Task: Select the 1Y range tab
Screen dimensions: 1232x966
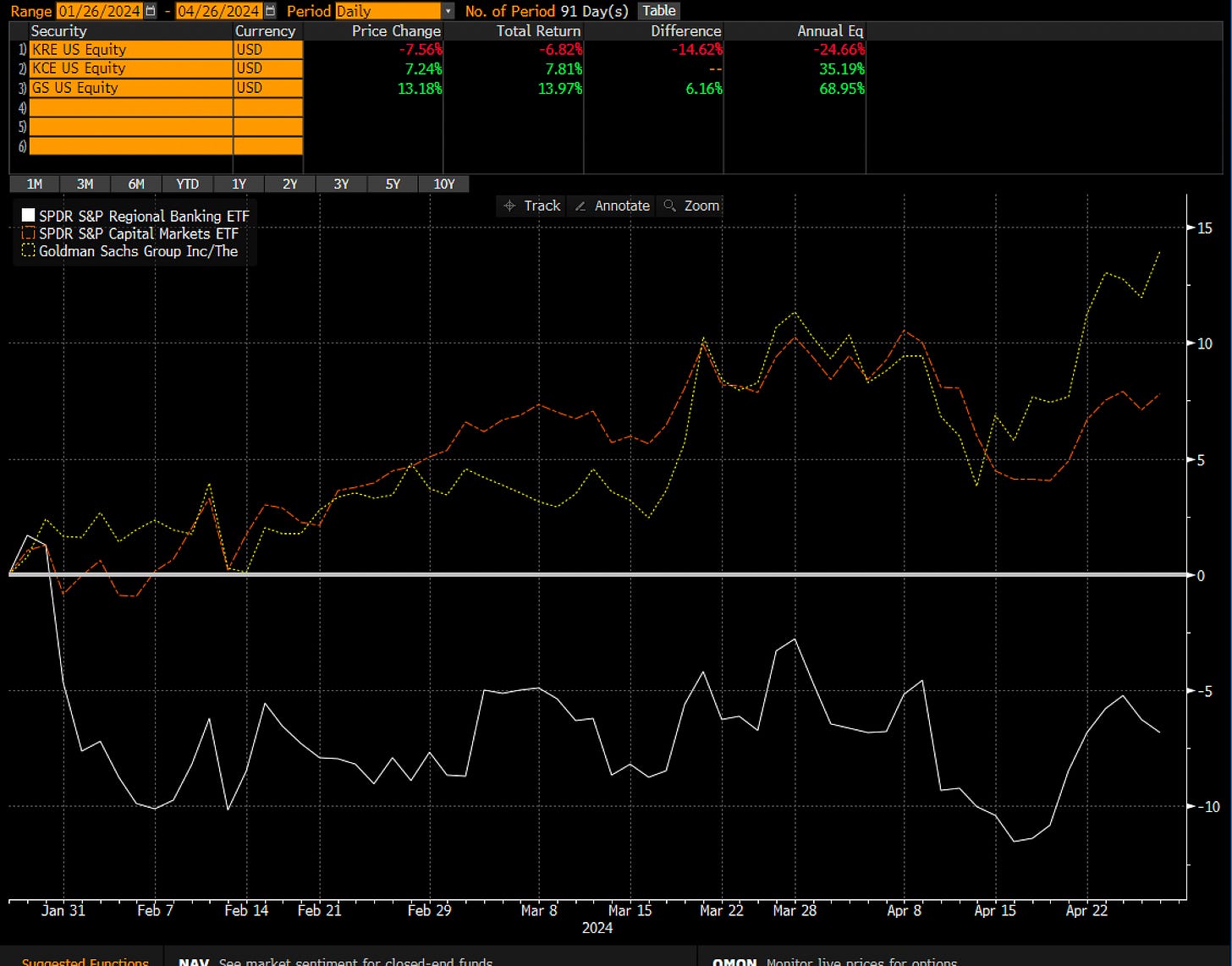Action: click(239, 184)
